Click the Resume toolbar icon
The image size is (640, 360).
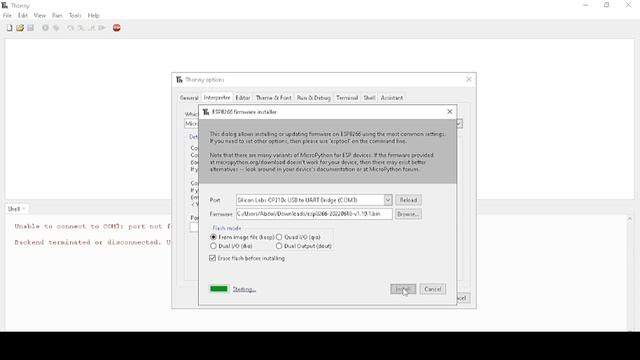(102, 28)
